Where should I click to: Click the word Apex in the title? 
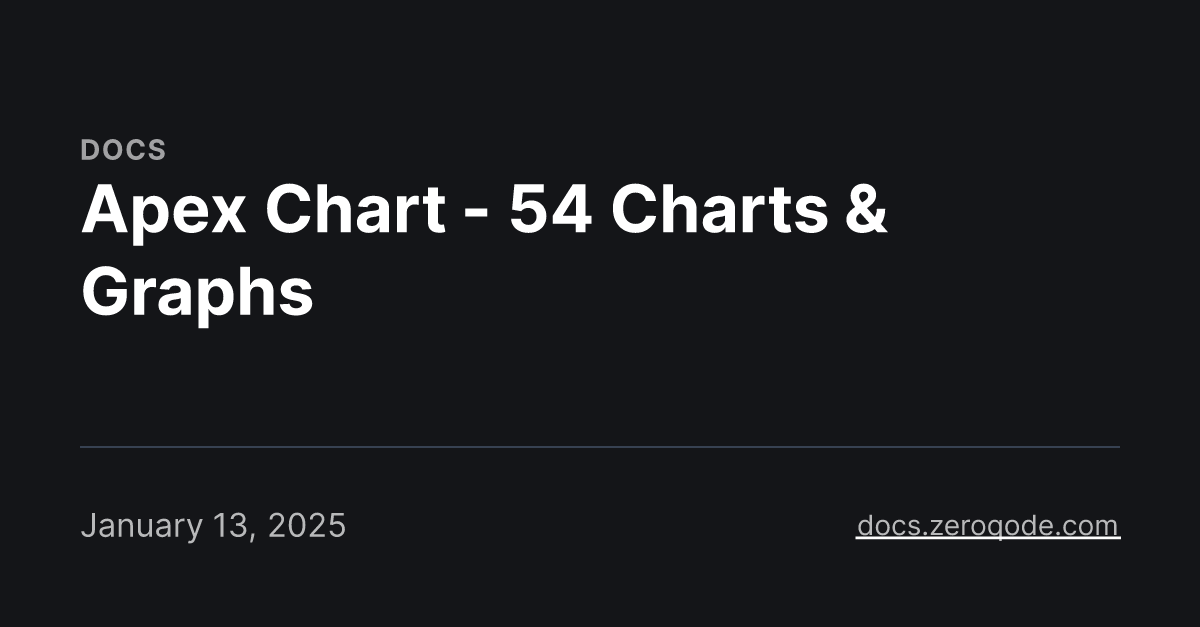click(152, 211)
